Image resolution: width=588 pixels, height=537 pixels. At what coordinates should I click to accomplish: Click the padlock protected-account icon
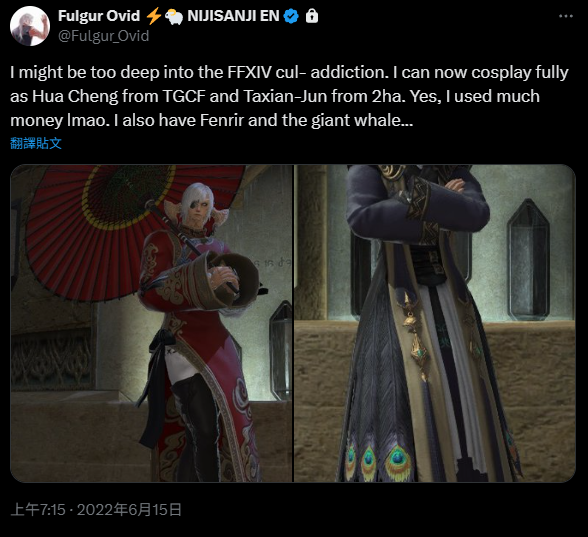pyautogui.click(x=312, y=16)
